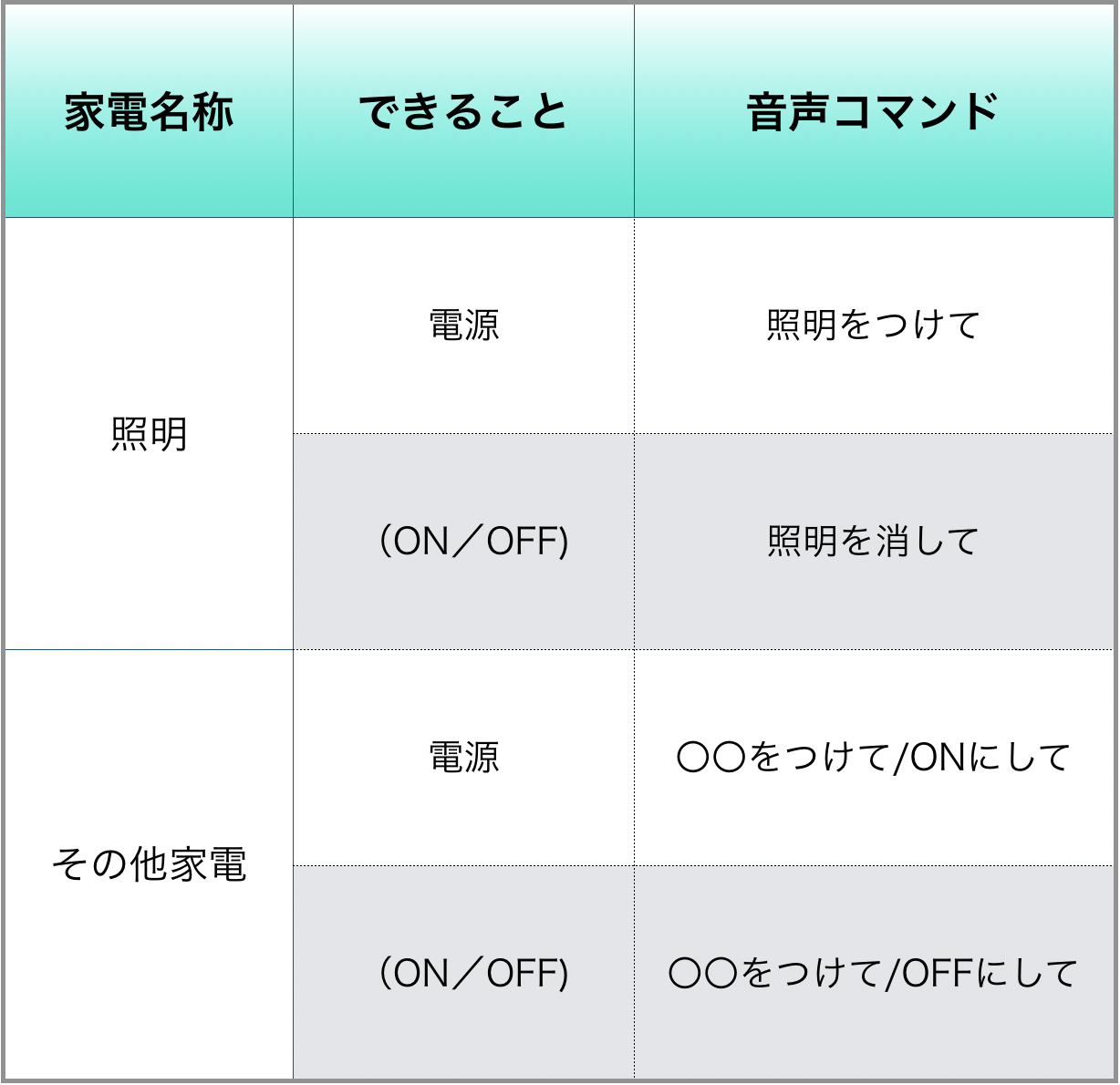This screenshot has height=1085, width=1120.
Task: Select 〇〇をつけて/OFFにして command text
Action: pos(874,973)
